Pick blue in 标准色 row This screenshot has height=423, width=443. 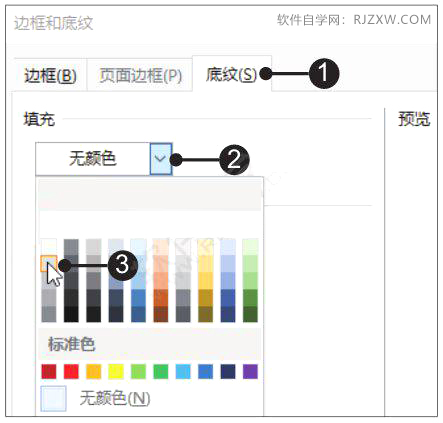[x=205, y=371]
